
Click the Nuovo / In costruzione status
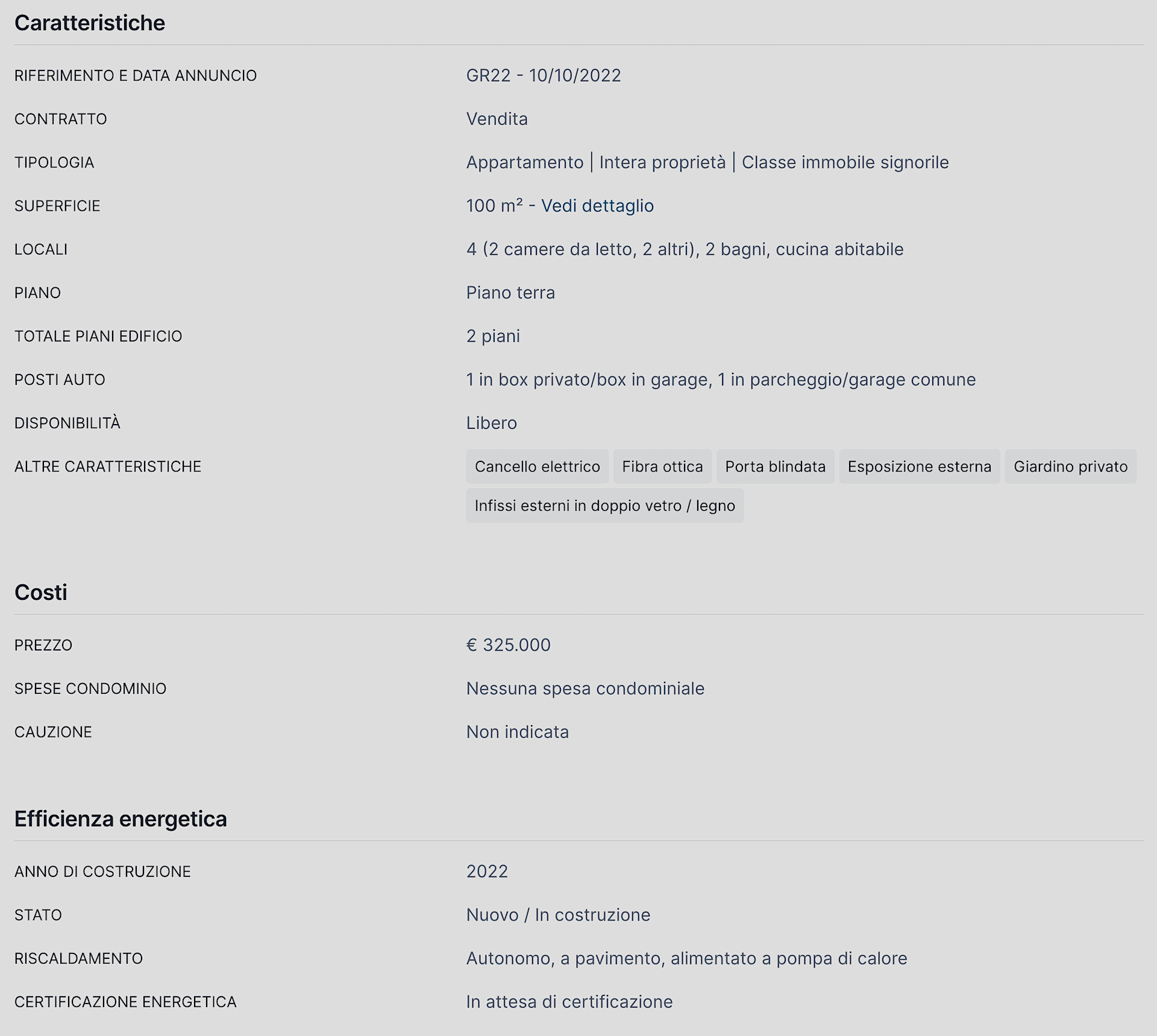558,915
